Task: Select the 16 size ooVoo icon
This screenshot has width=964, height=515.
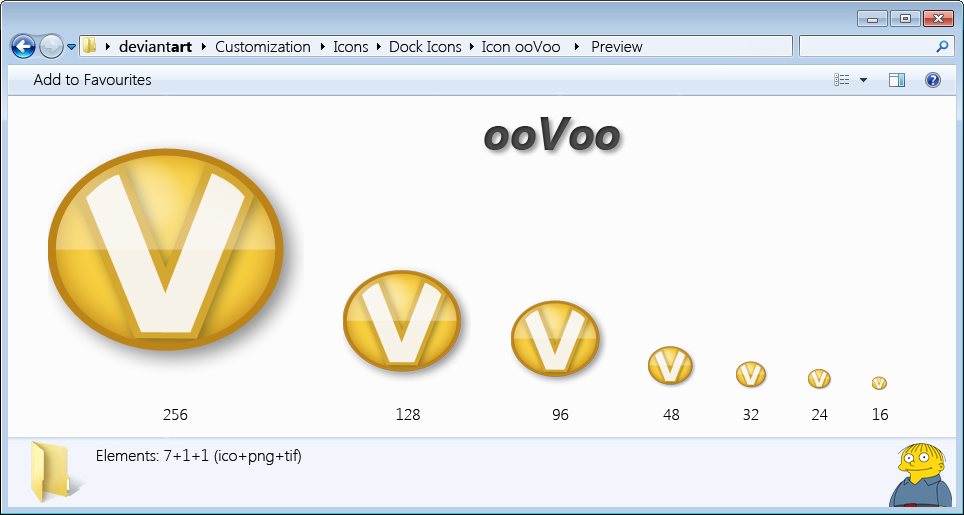Action: [x=879, y=383]
